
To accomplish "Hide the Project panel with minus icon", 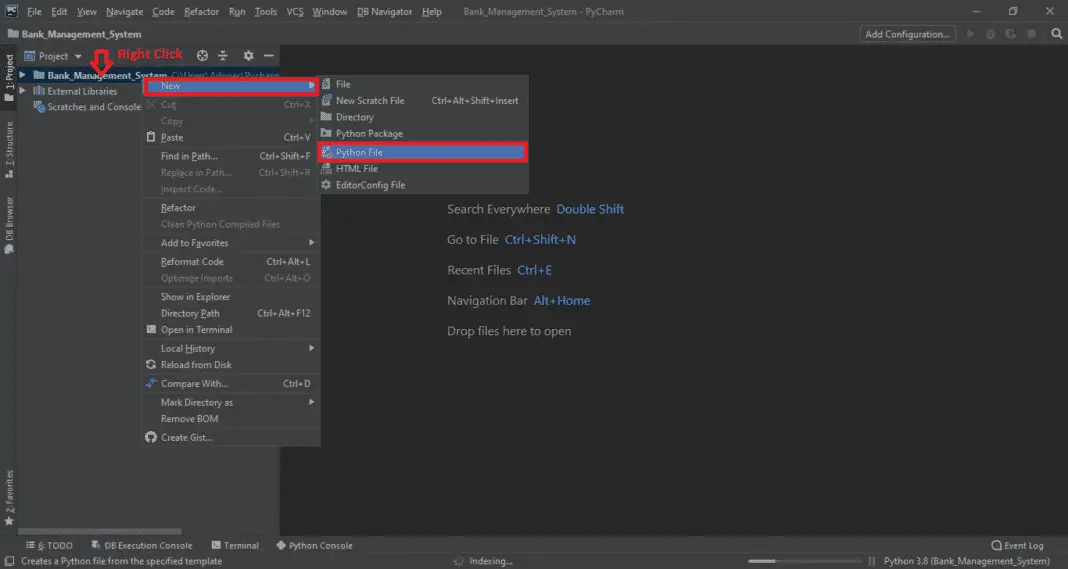I will click(x=268, y=56).
